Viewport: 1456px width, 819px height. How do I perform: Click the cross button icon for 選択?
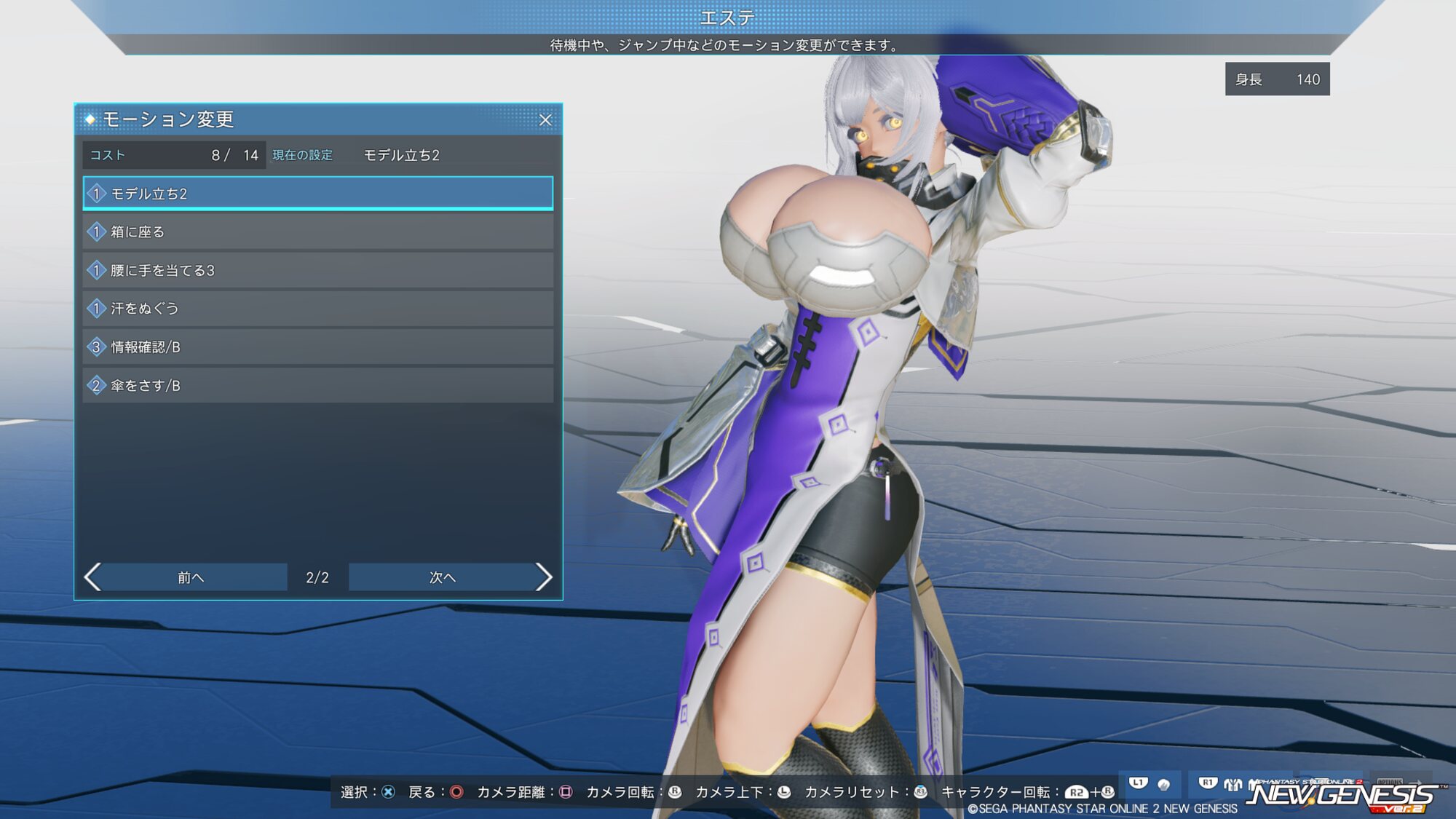point(389,792)
